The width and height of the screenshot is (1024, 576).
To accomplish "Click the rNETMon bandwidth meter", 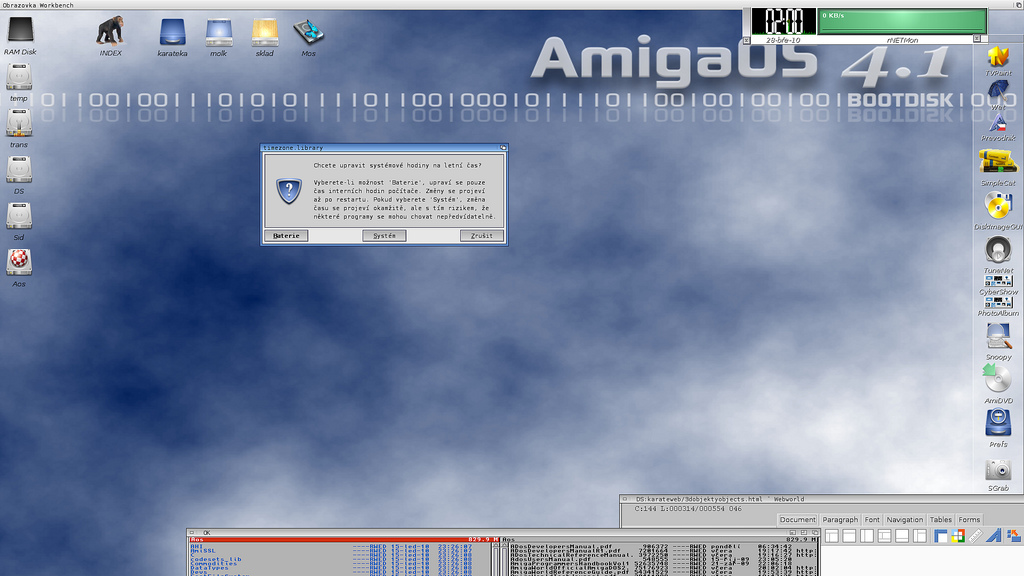I will (x=901, y=21).
